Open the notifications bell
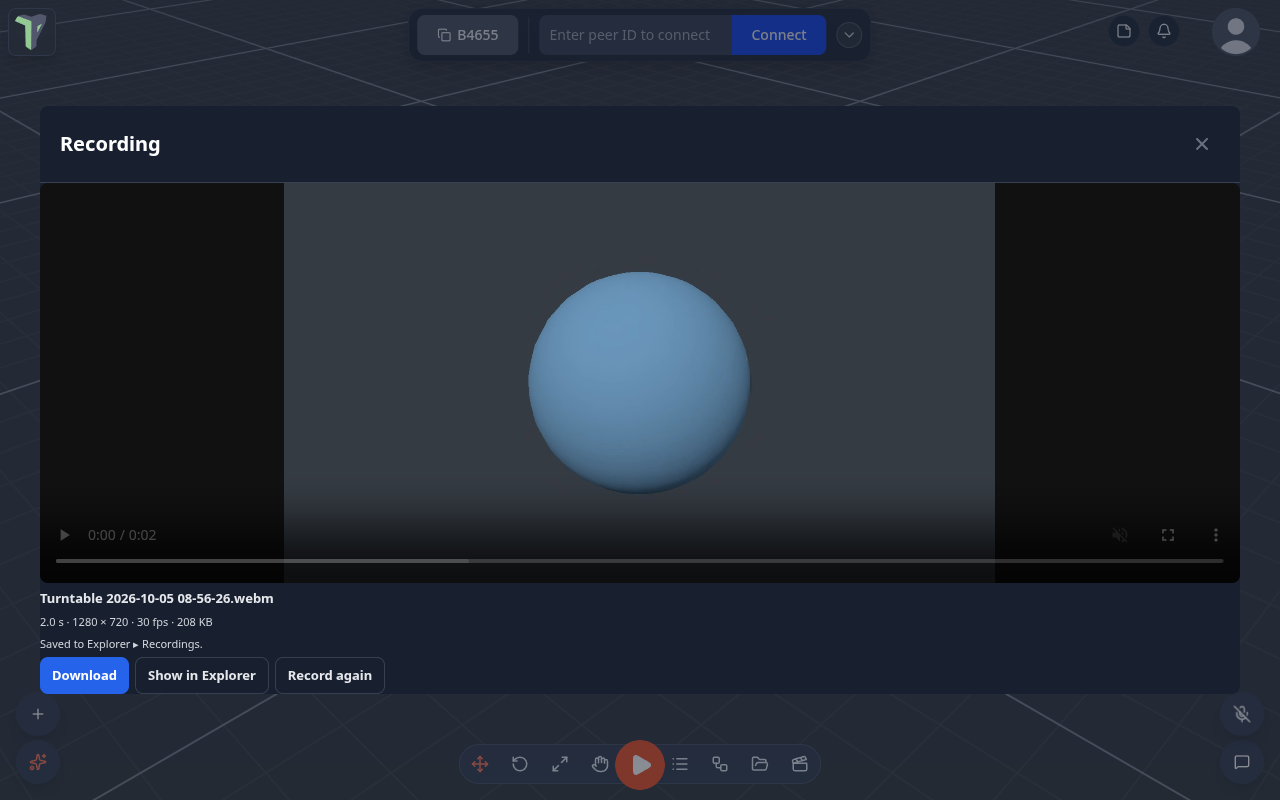This screenshot has width=1280, height=800. coord(1164,31)
